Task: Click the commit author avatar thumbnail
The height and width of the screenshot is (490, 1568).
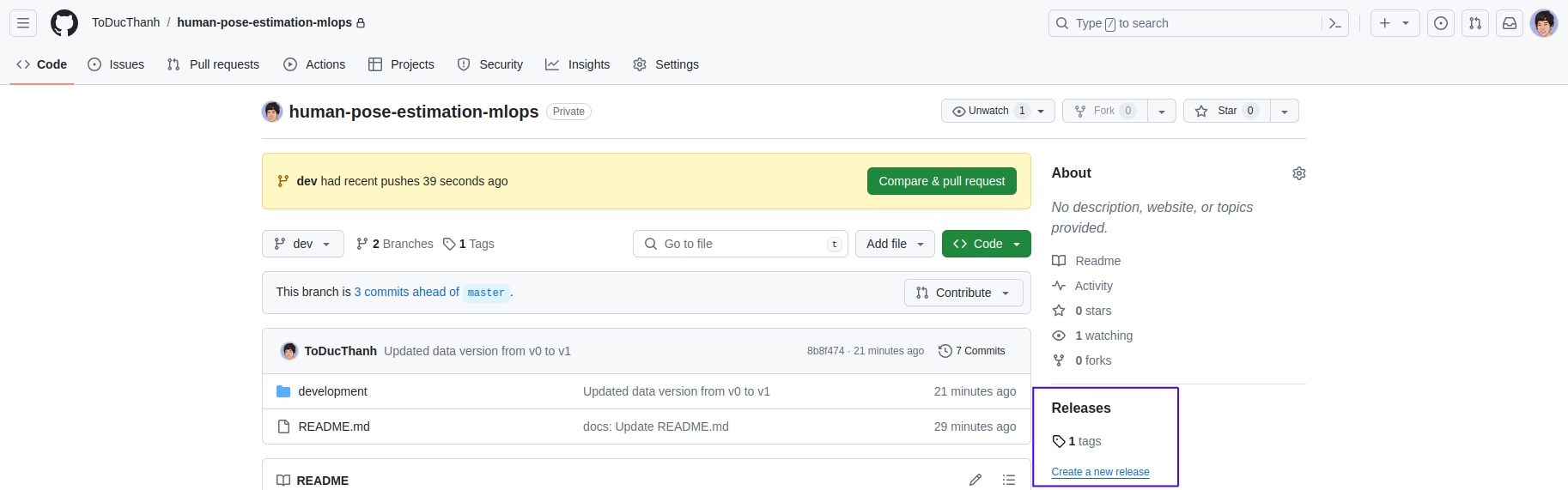Action: click(289, 351)
